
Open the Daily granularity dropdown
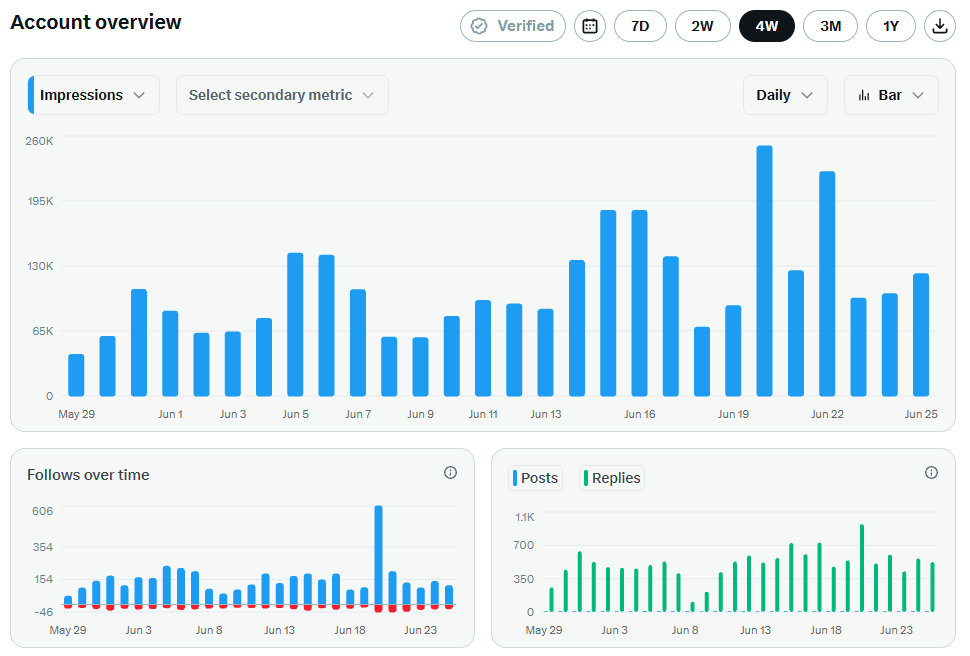(785, 95)
